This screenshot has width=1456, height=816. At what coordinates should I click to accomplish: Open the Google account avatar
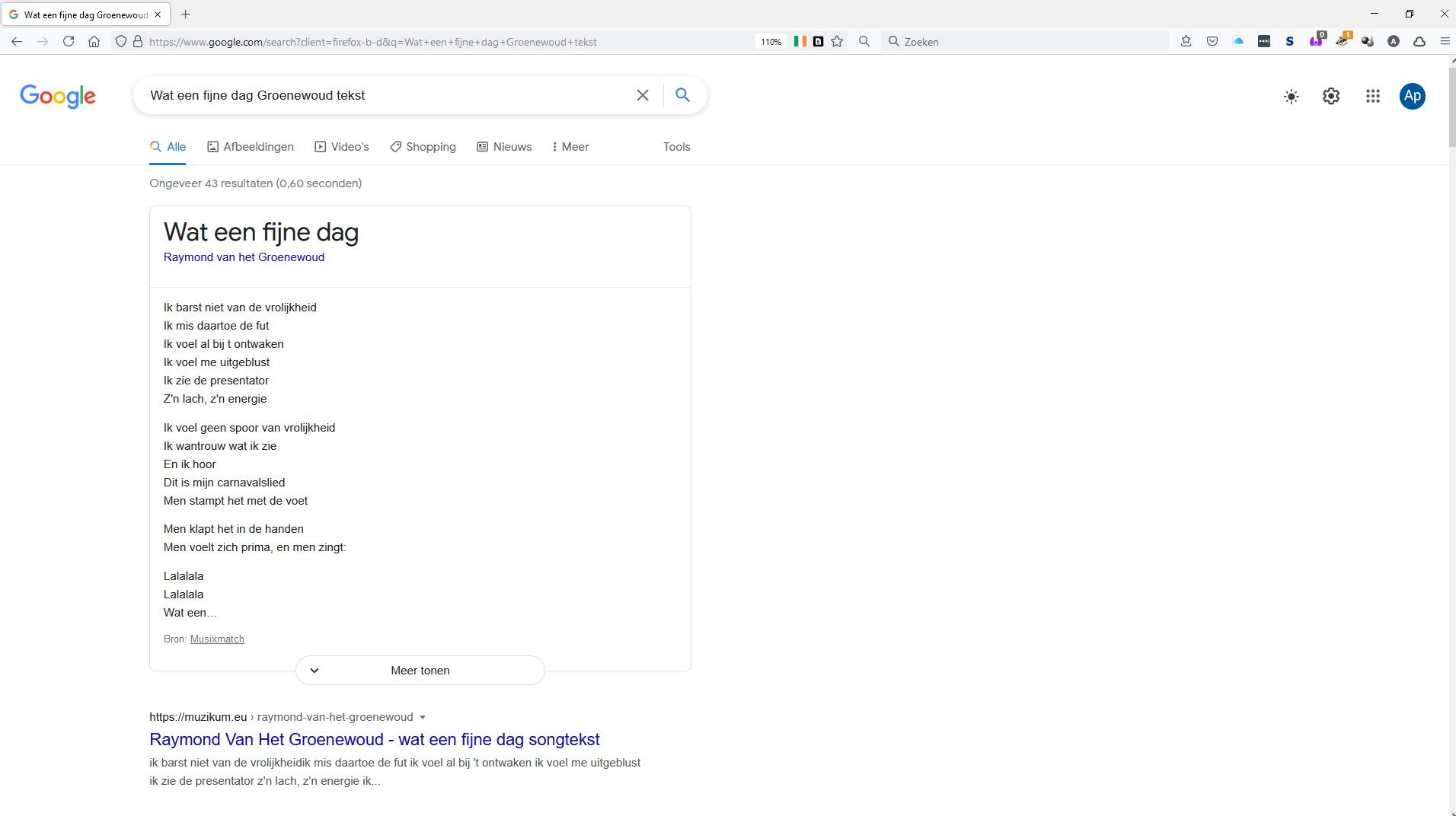click(x=1413, y=96)
